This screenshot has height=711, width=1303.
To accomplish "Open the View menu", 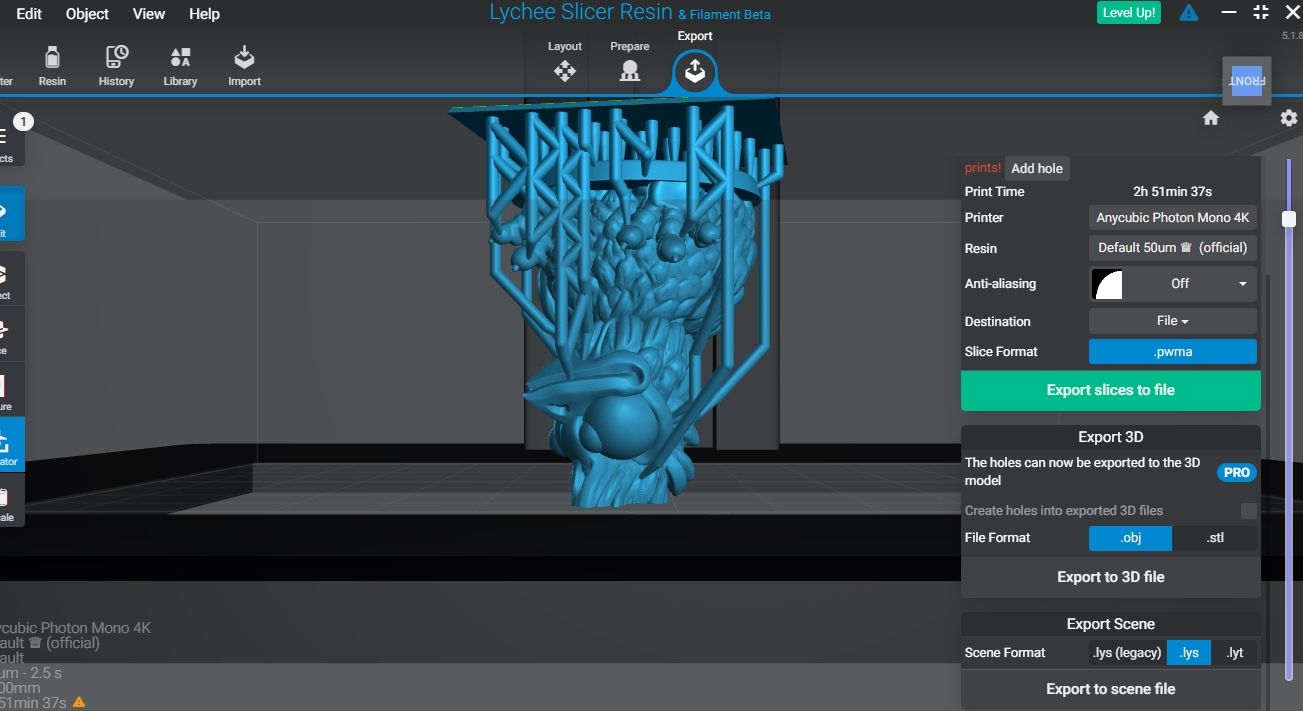I will (x=149, y=14).
